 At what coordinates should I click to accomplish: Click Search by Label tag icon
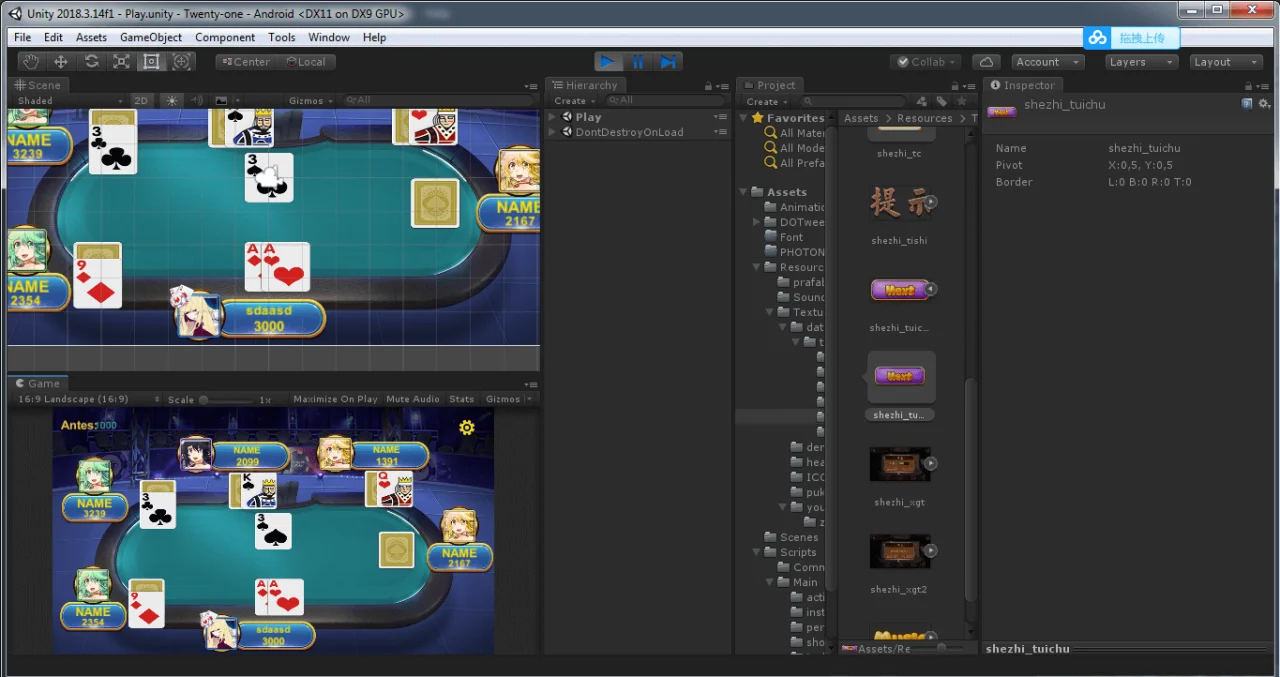tap(942, 101)
